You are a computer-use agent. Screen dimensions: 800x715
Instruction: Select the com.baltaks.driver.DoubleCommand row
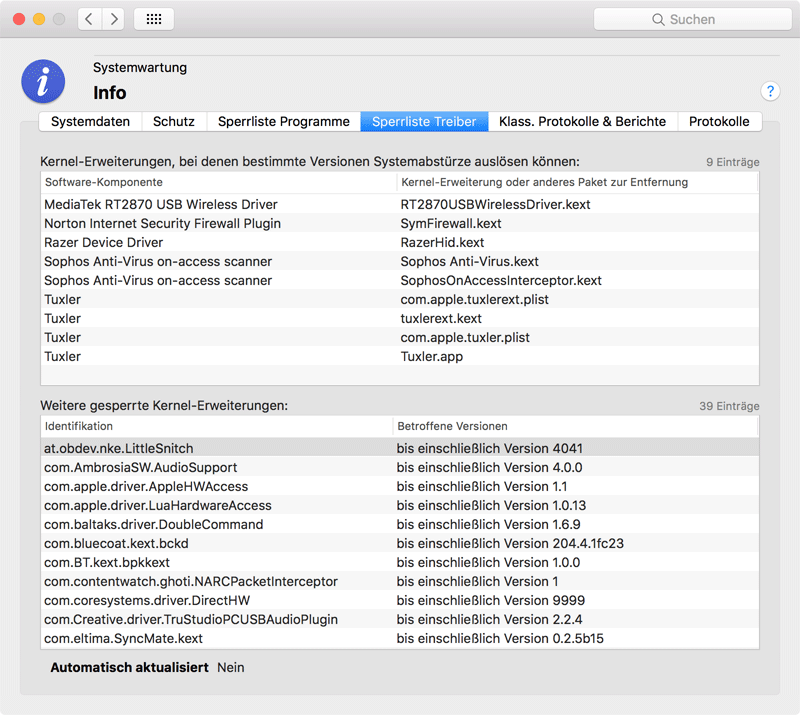pos(399,524)
